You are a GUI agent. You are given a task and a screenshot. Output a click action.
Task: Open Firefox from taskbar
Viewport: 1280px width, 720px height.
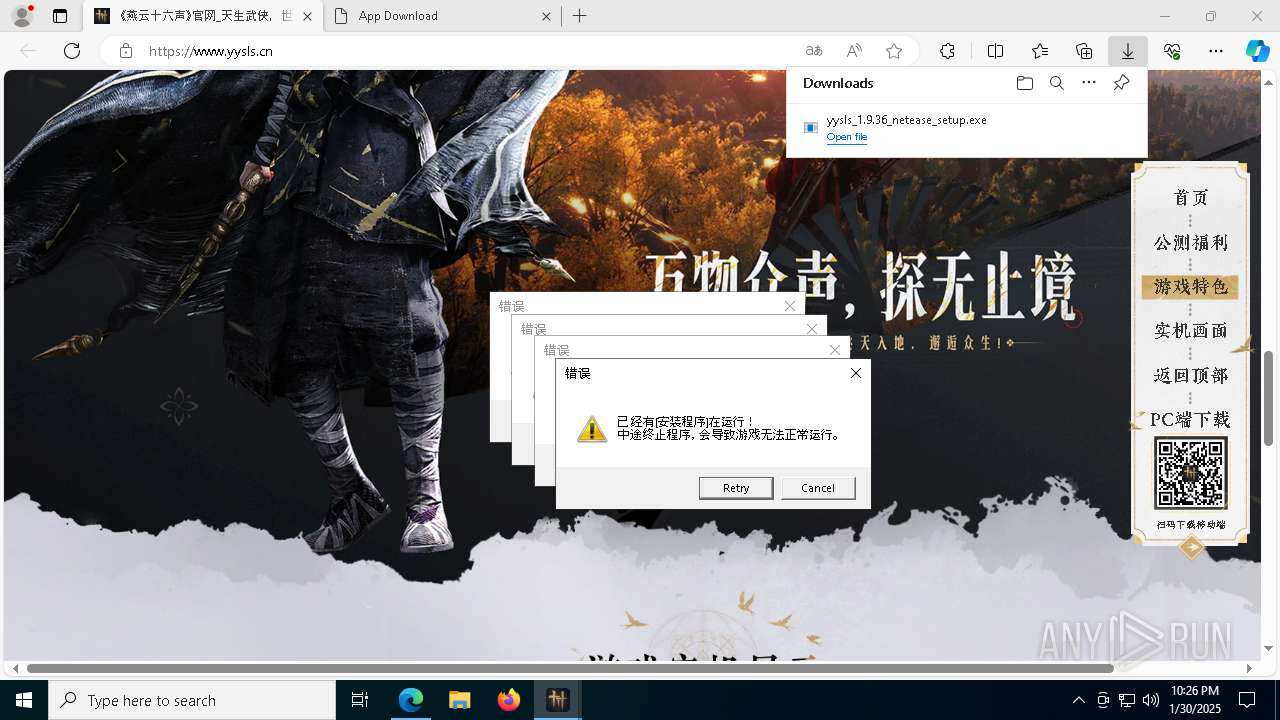(508, 700)
